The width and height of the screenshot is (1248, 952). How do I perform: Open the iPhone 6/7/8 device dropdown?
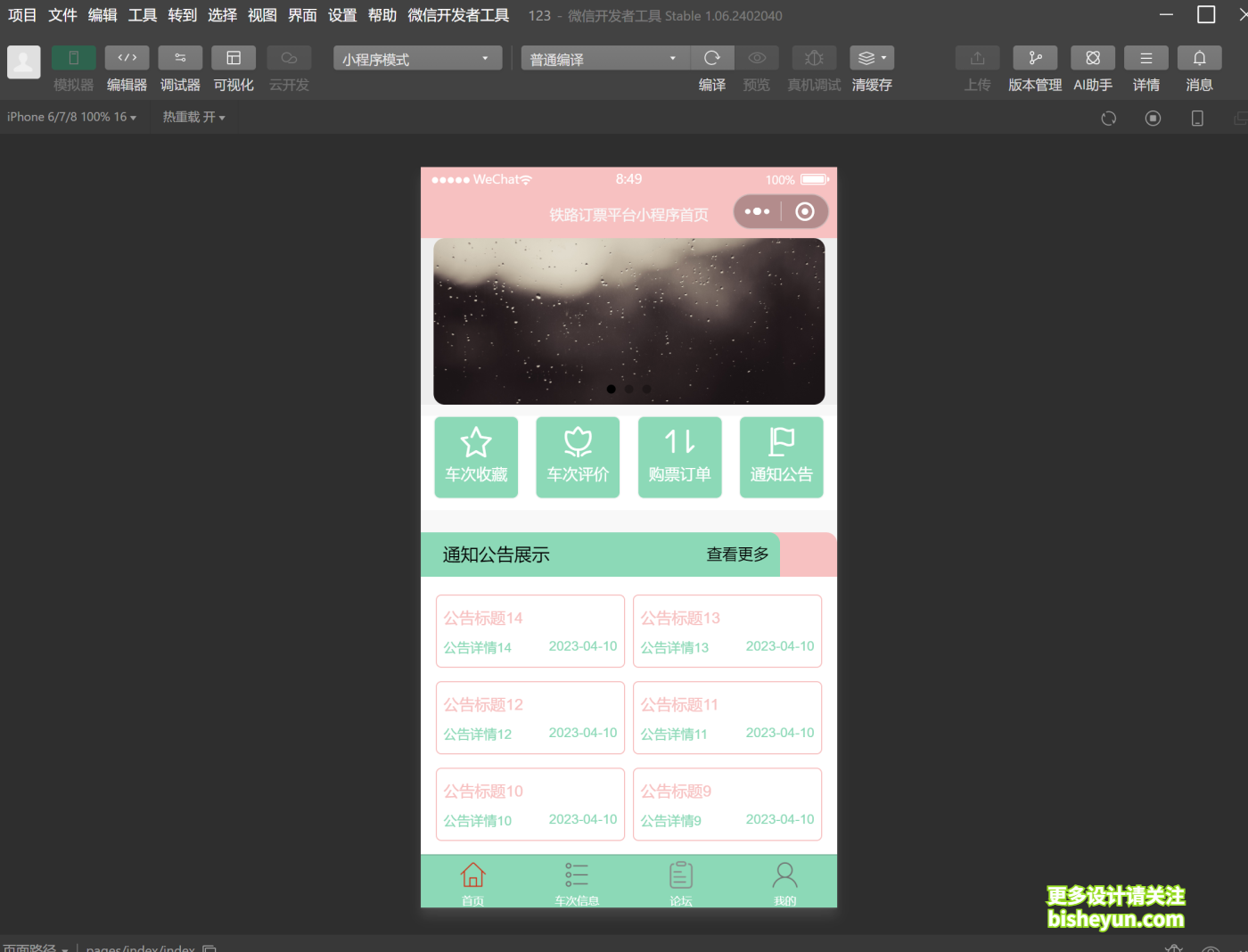pos(71,117)
